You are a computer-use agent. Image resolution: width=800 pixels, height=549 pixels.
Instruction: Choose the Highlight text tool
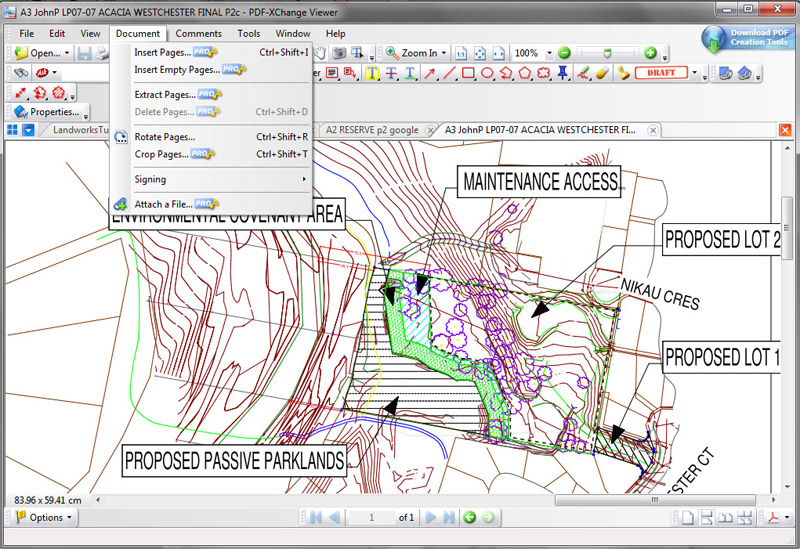point(372,73)
